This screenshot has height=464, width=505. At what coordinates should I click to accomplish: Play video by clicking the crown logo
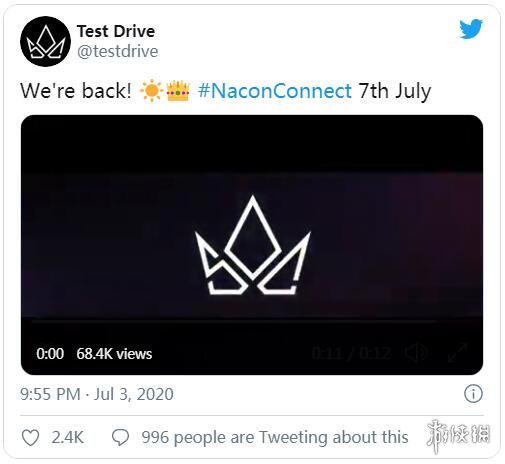click(x=252, y=245)
